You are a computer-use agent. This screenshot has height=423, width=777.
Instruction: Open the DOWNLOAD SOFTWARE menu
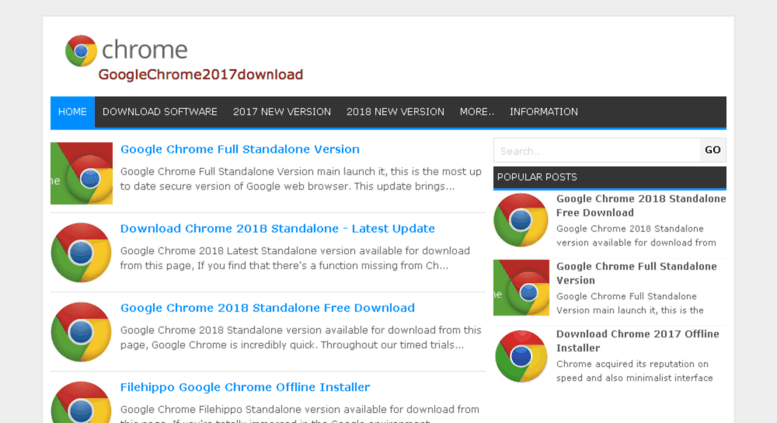click(160, 112)
